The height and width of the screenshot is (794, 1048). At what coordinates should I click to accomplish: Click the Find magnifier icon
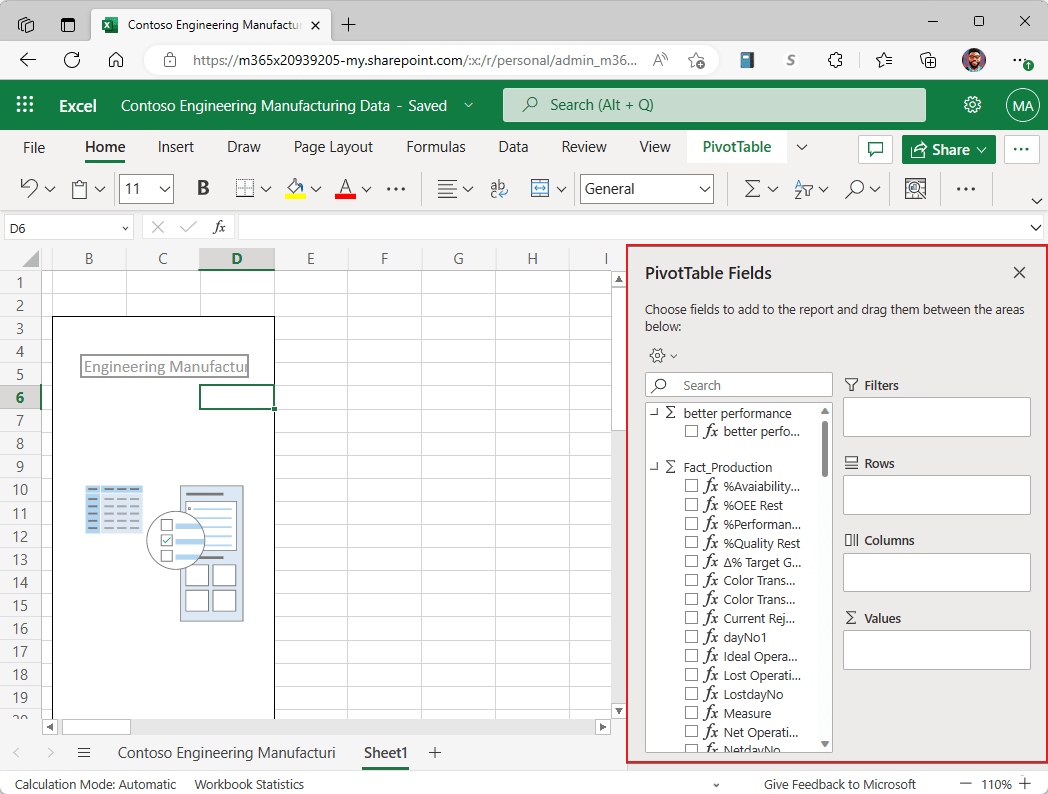(855, 188)
